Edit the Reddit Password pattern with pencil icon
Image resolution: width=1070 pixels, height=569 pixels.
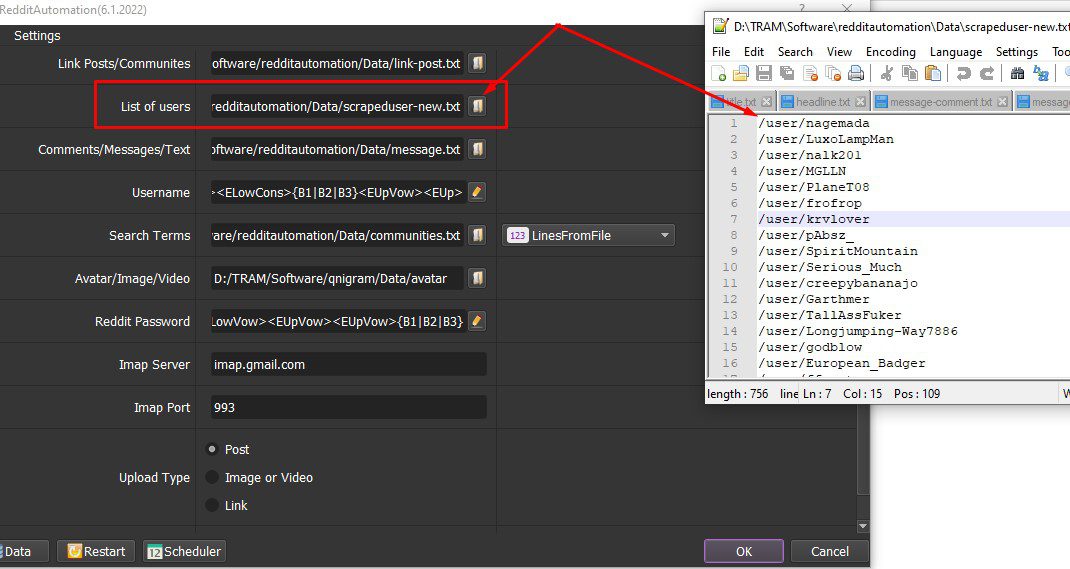click(x=478, y=321)
